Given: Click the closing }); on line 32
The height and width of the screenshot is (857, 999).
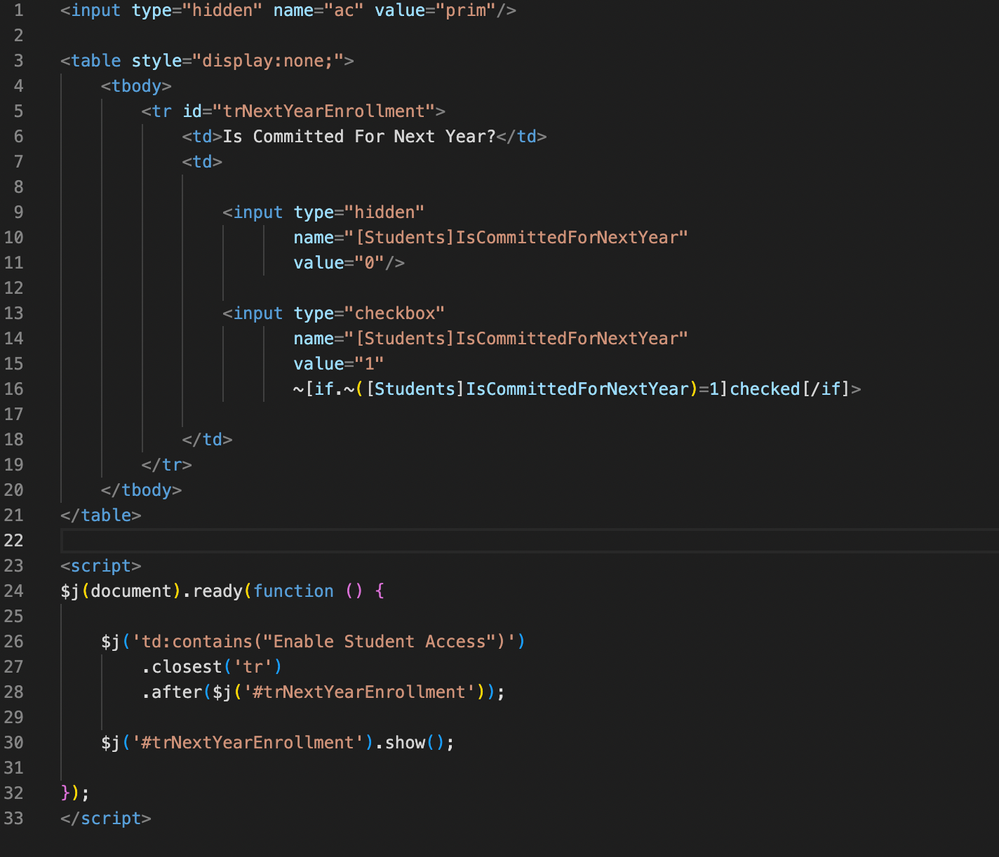Looking at the screenshot, I should (75, 793).
